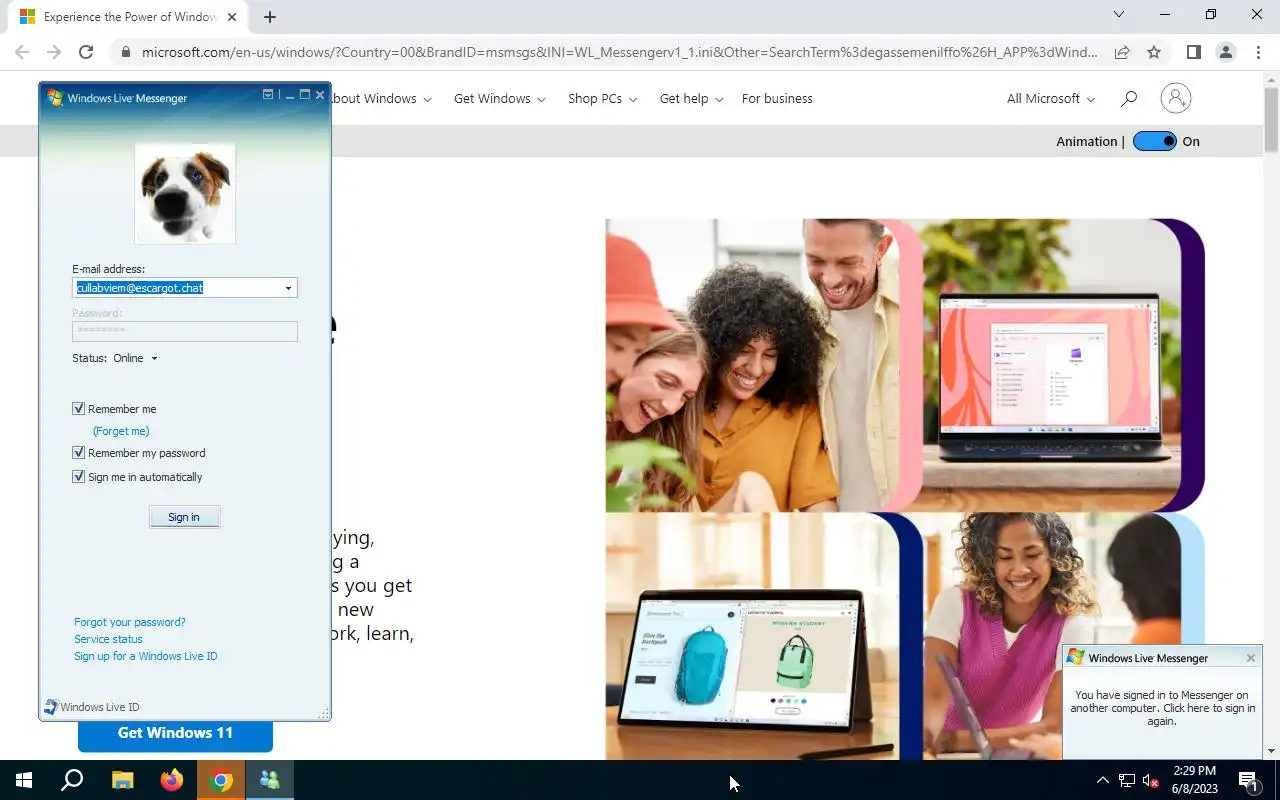Screen dimensions: 1280x800
Task: Open taskbar search
Action: click(72, 780)
